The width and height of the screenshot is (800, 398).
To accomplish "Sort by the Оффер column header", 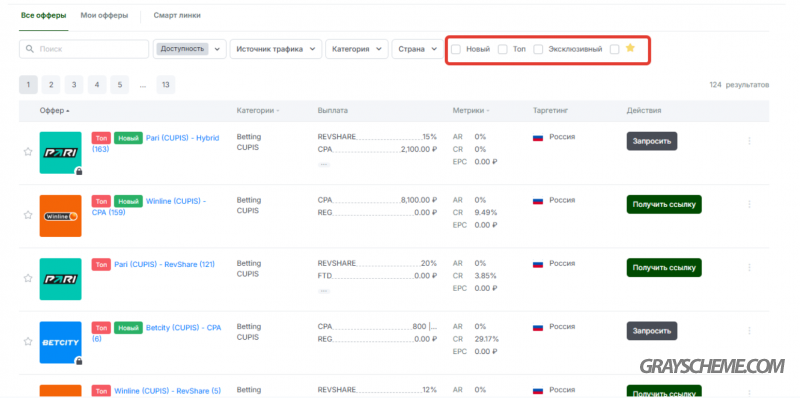I will 54,111.
